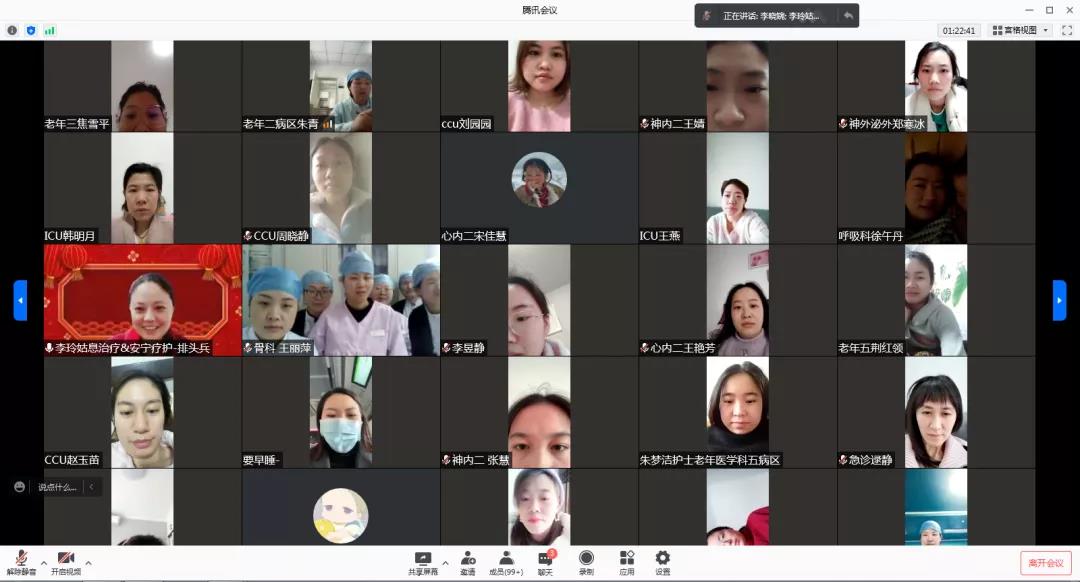Select 李玲姑 video tile with red background

coord(142,300)
